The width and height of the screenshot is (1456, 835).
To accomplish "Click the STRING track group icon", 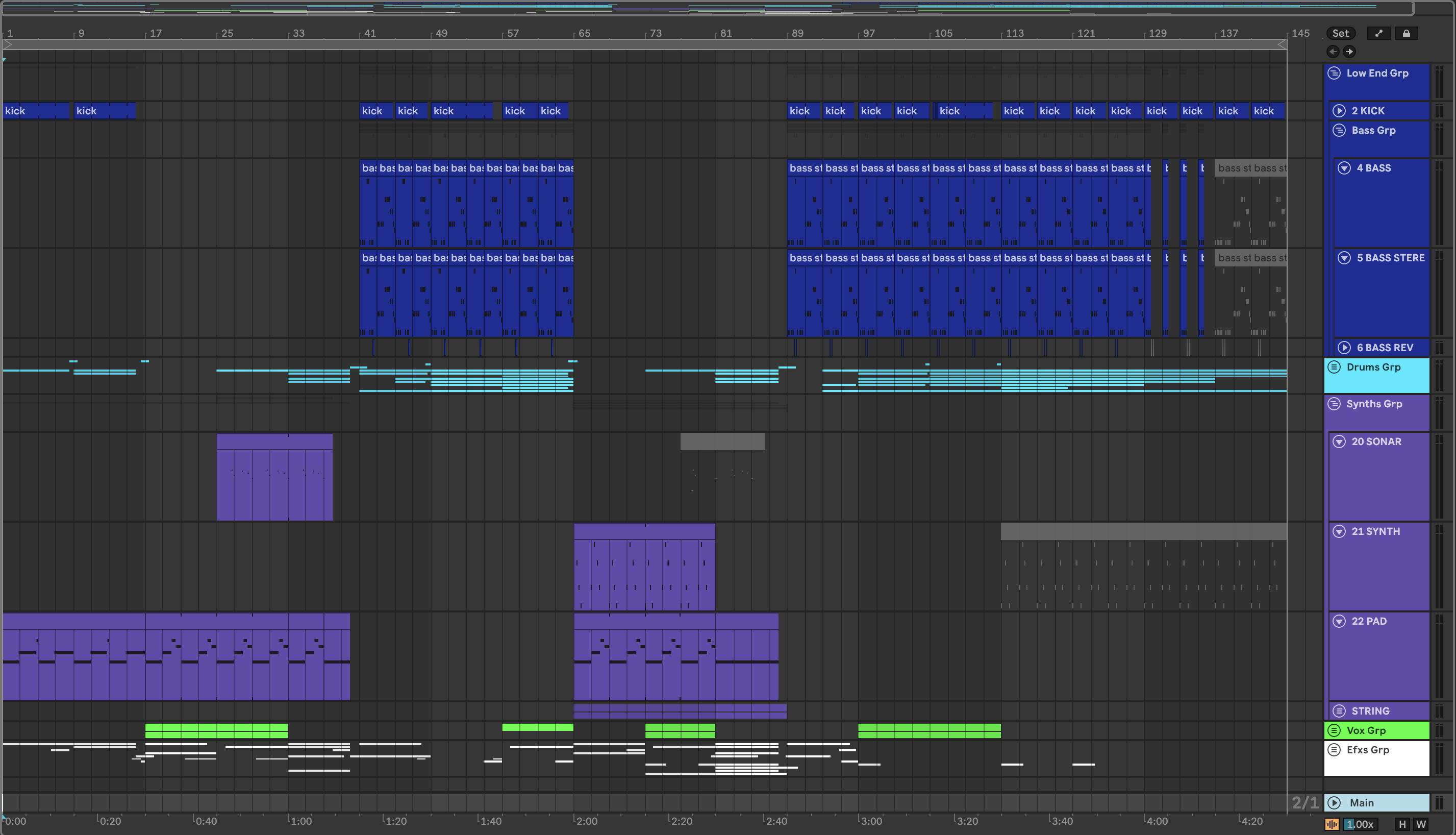I will click(1339, 710).
